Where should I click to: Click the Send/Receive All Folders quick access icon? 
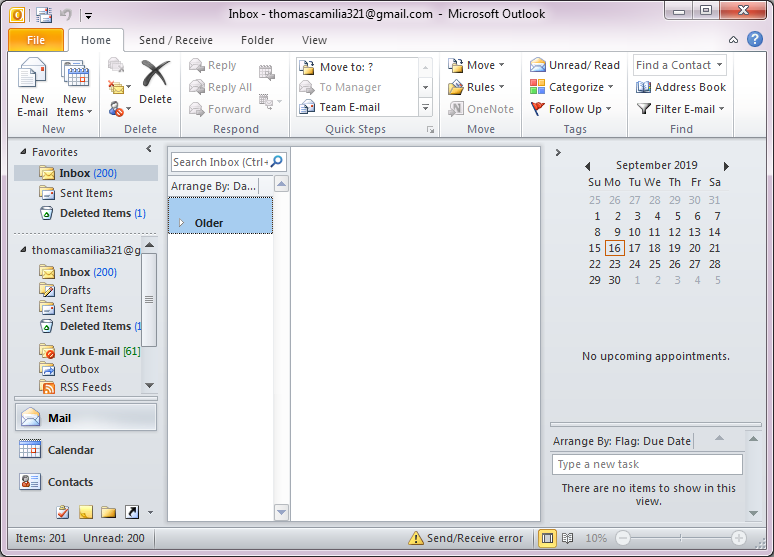click(x=44, y=14)
